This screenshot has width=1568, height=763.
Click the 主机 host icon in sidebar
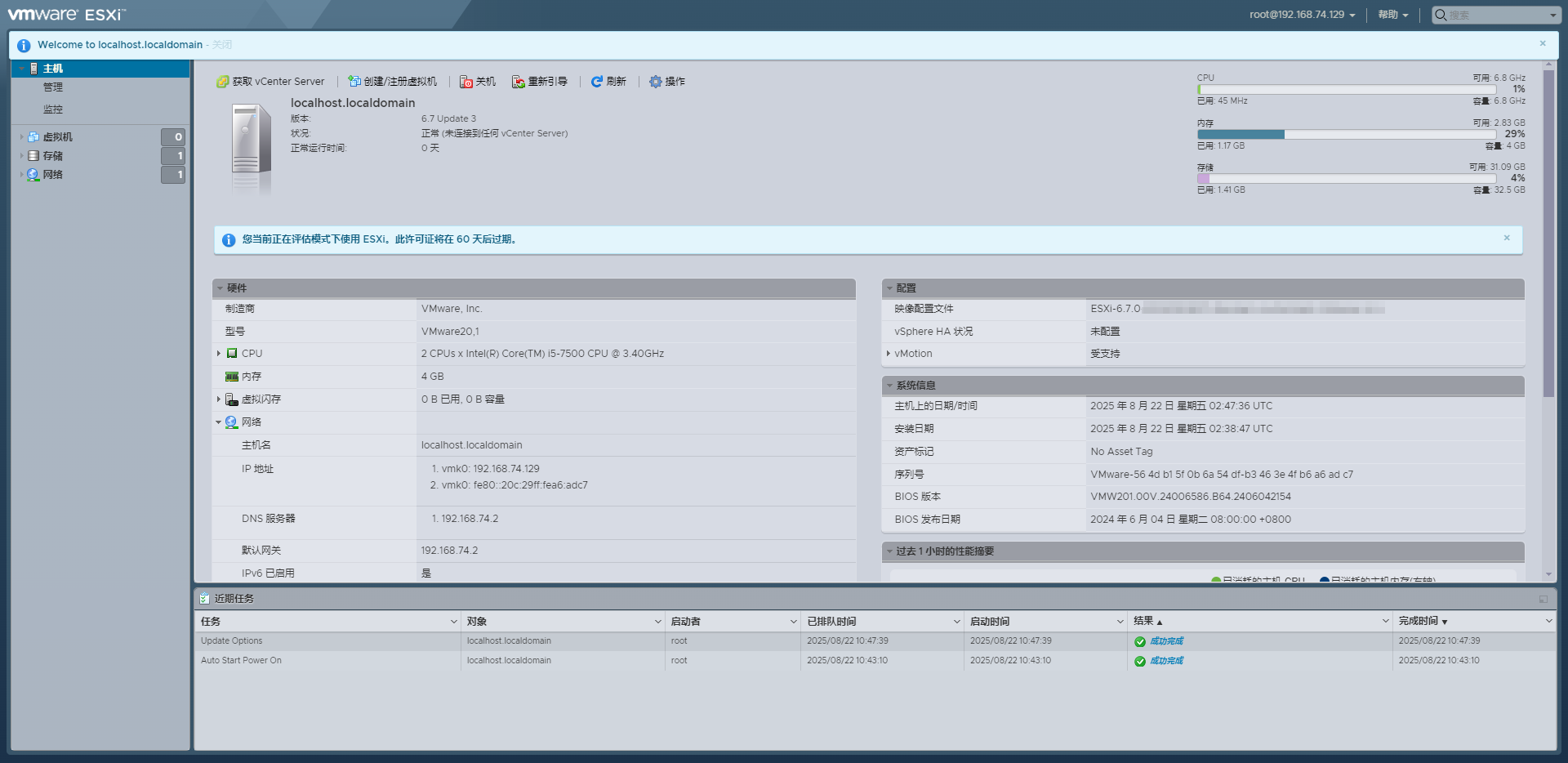click(33, 69)
